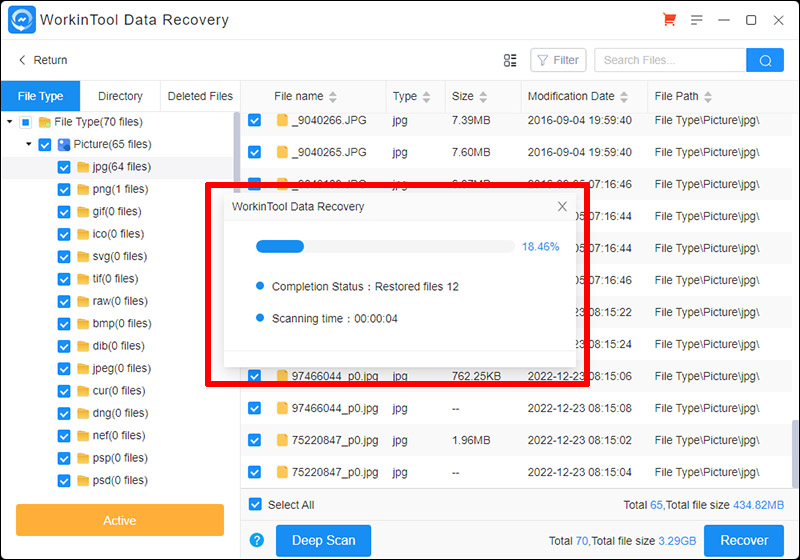Image resolution: width=800 pixels, height=560 pixels.
Task: Collapse the Picture(65 files) tree node
Action: pyautogui.click(x=29, y=144)
